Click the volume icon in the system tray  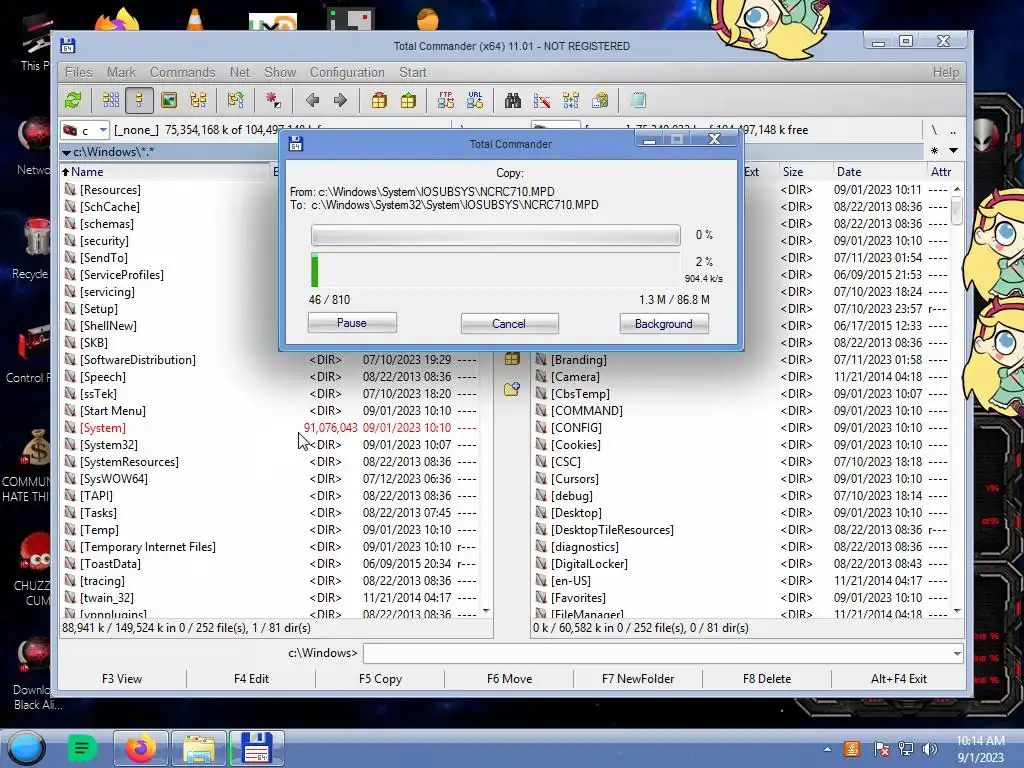coord(929,749)
